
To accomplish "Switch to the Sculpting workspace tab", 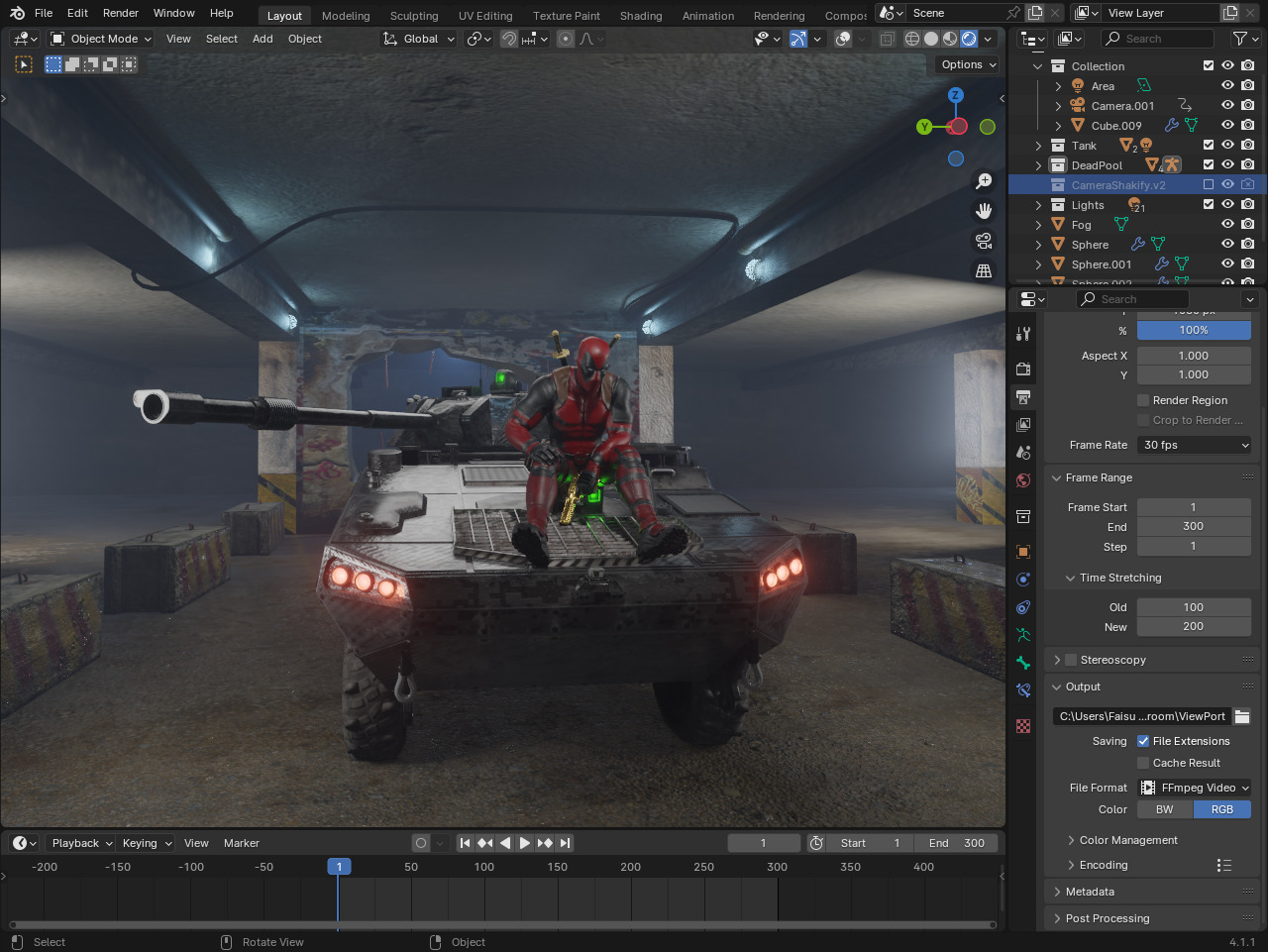I will coord(414,16).
